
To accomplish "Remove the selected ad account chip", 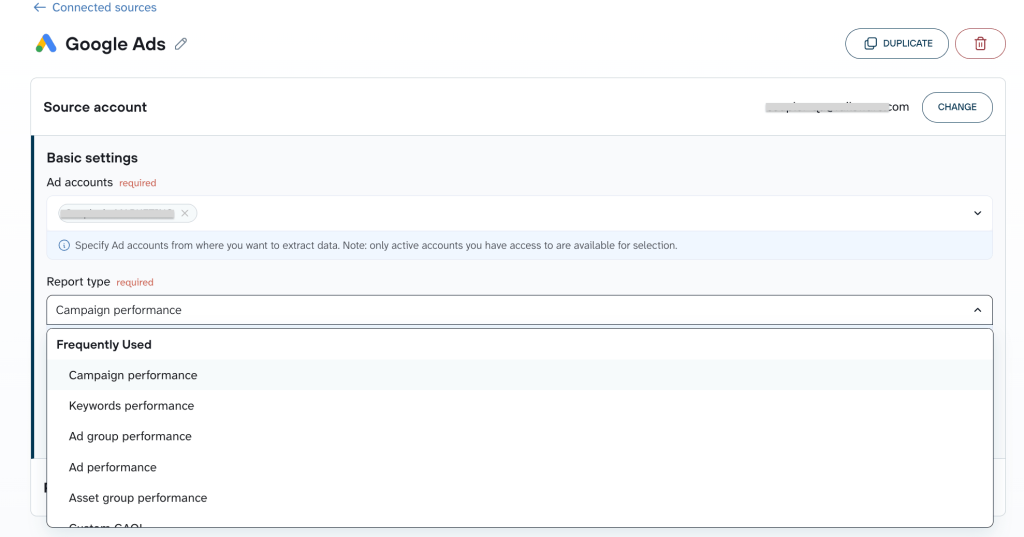I will point(185,213).
